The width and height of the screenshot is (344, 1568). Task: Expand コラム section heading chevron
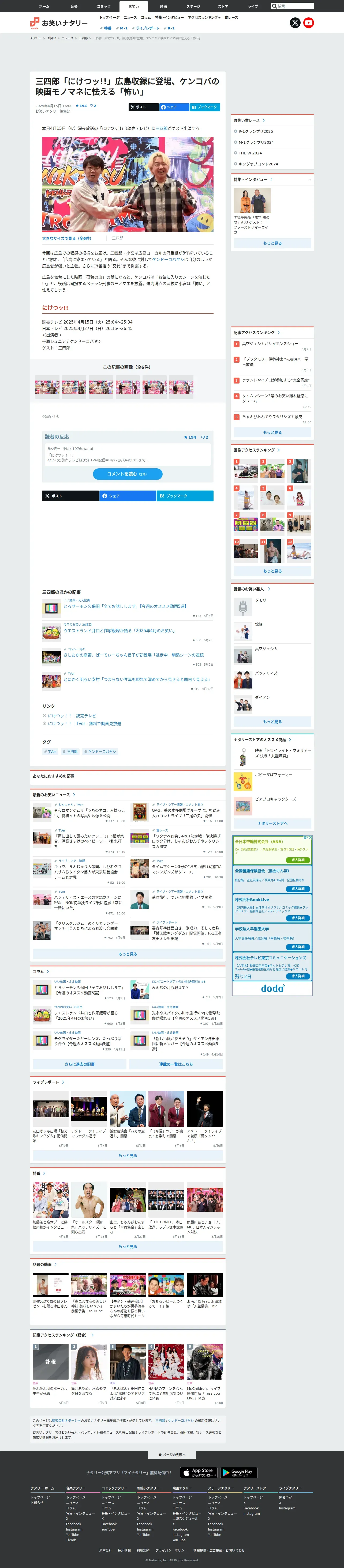click(x=47, y=971)
